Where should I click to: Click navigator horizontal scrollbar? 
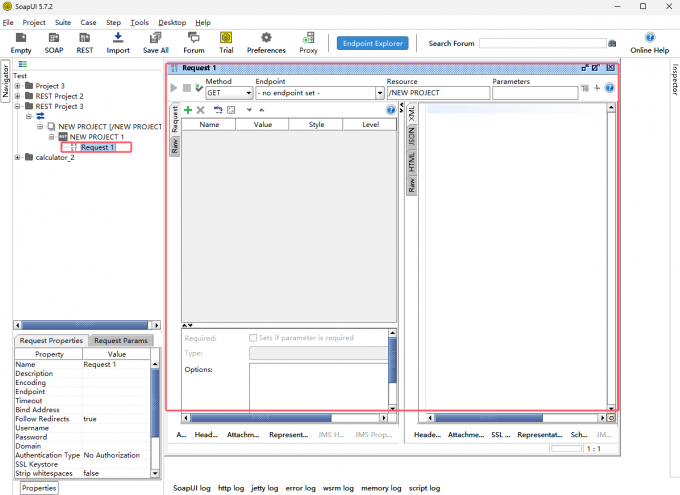(x=87, y=325)
